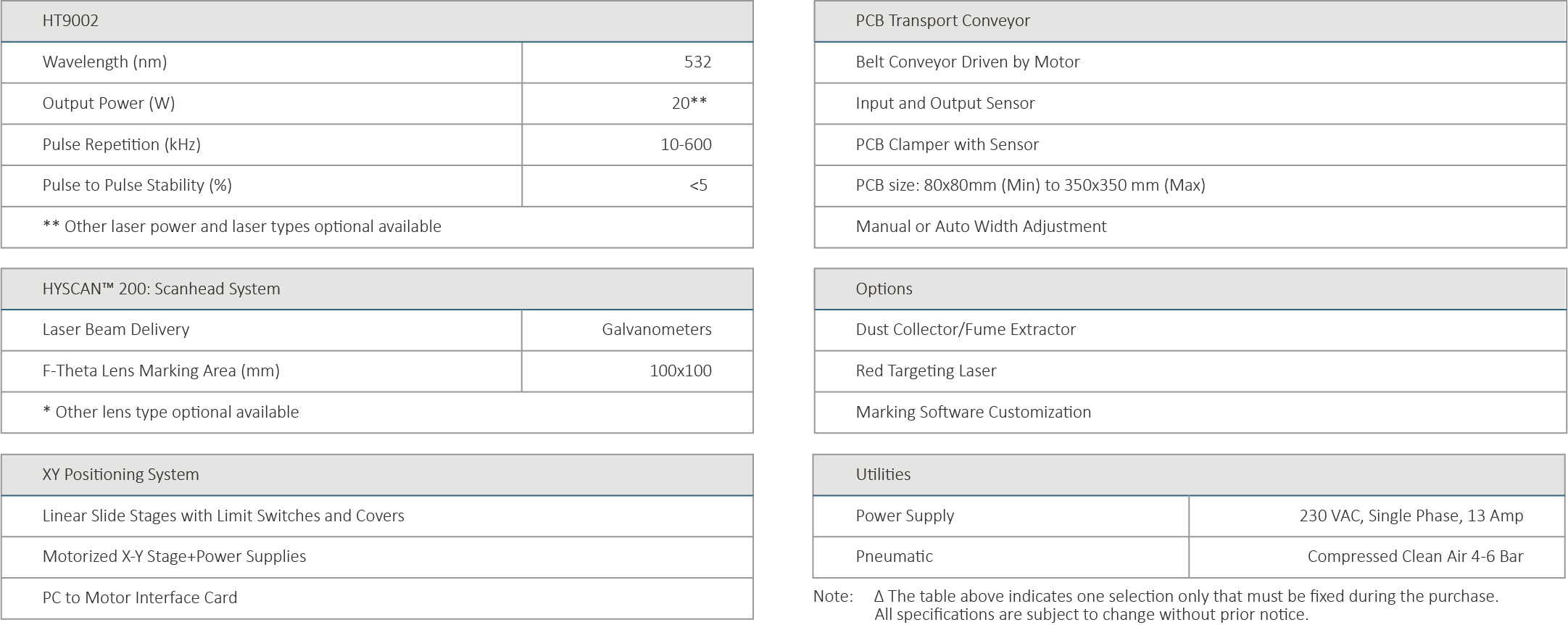1568x625 pixels.
Task: Select the 10-600 pulse repetition value
Action: (686, 145)
